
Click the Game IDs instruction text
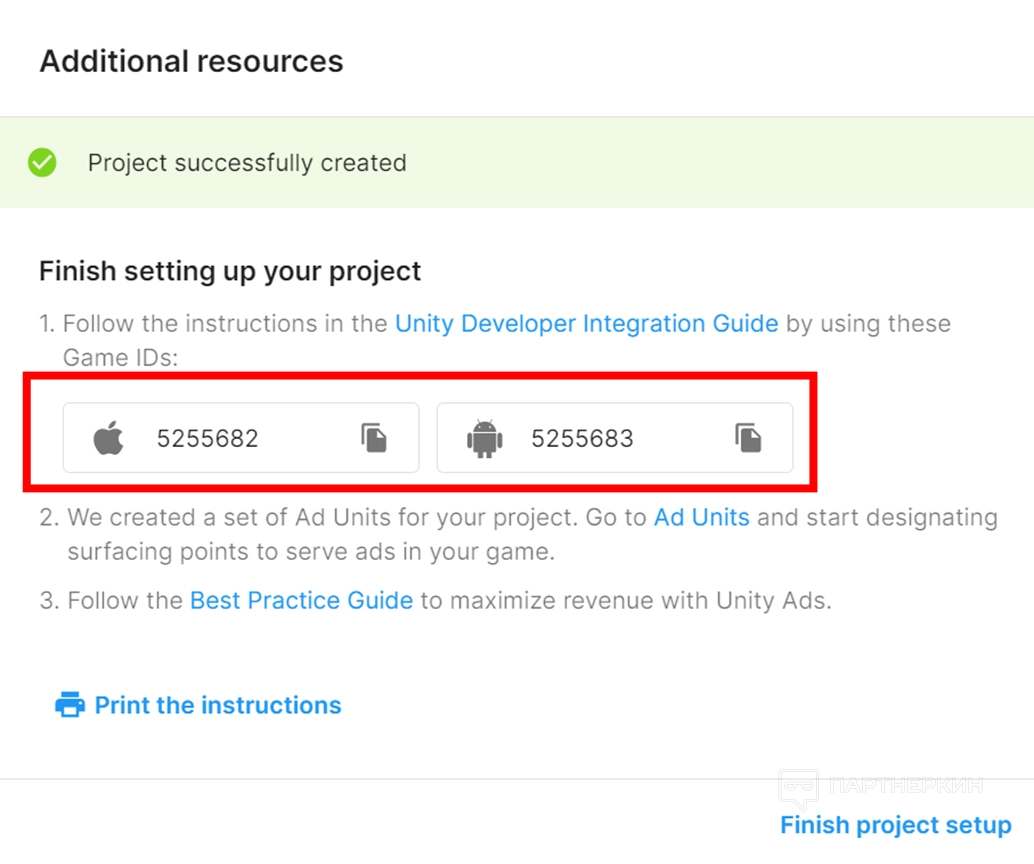pos(122,356)
